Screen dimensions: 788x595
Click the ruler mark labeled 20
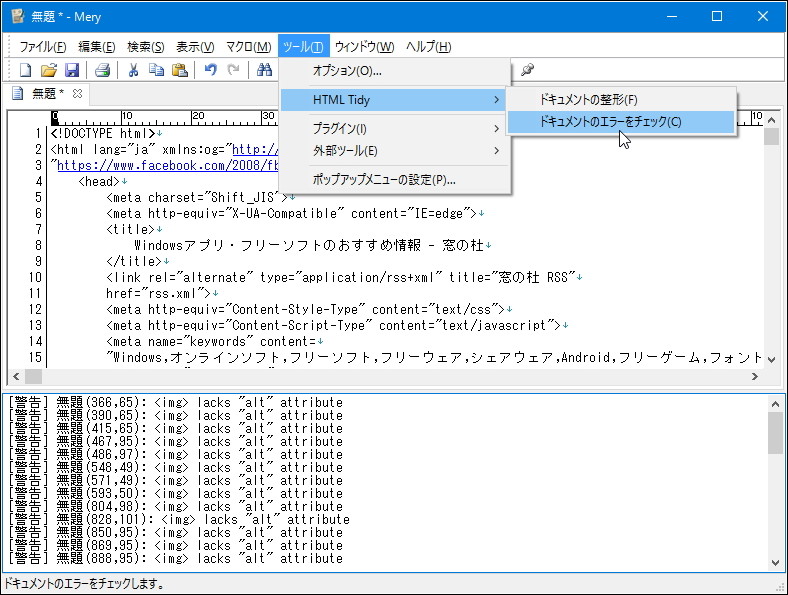[x=198, y=116]
